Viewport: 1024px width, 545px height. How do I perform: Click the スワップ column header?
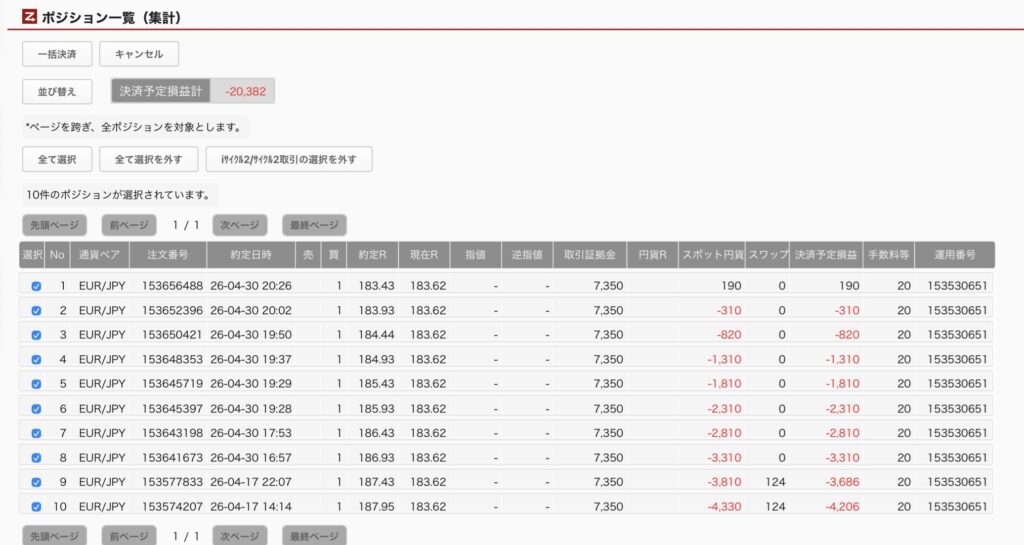pos(767,255)
